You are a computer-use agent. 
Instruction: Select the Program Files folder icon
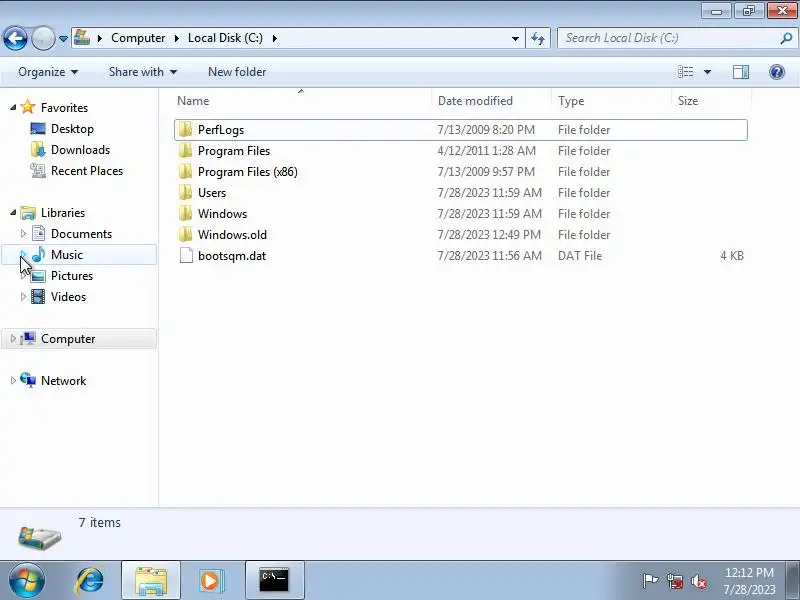click(x=186, y=151)
